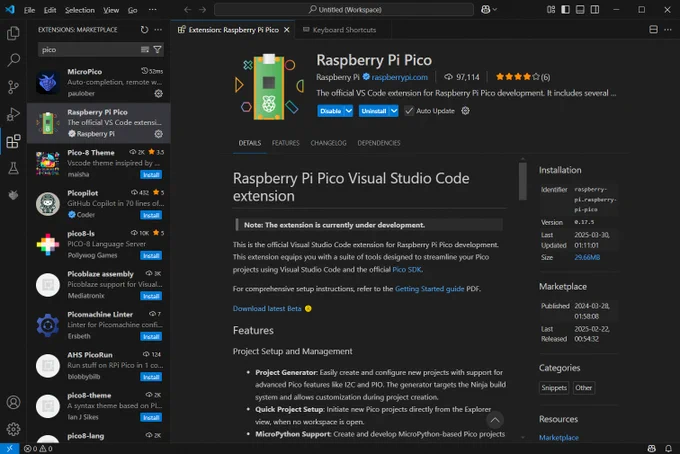Select the Details tab

(x=250, y=143)
